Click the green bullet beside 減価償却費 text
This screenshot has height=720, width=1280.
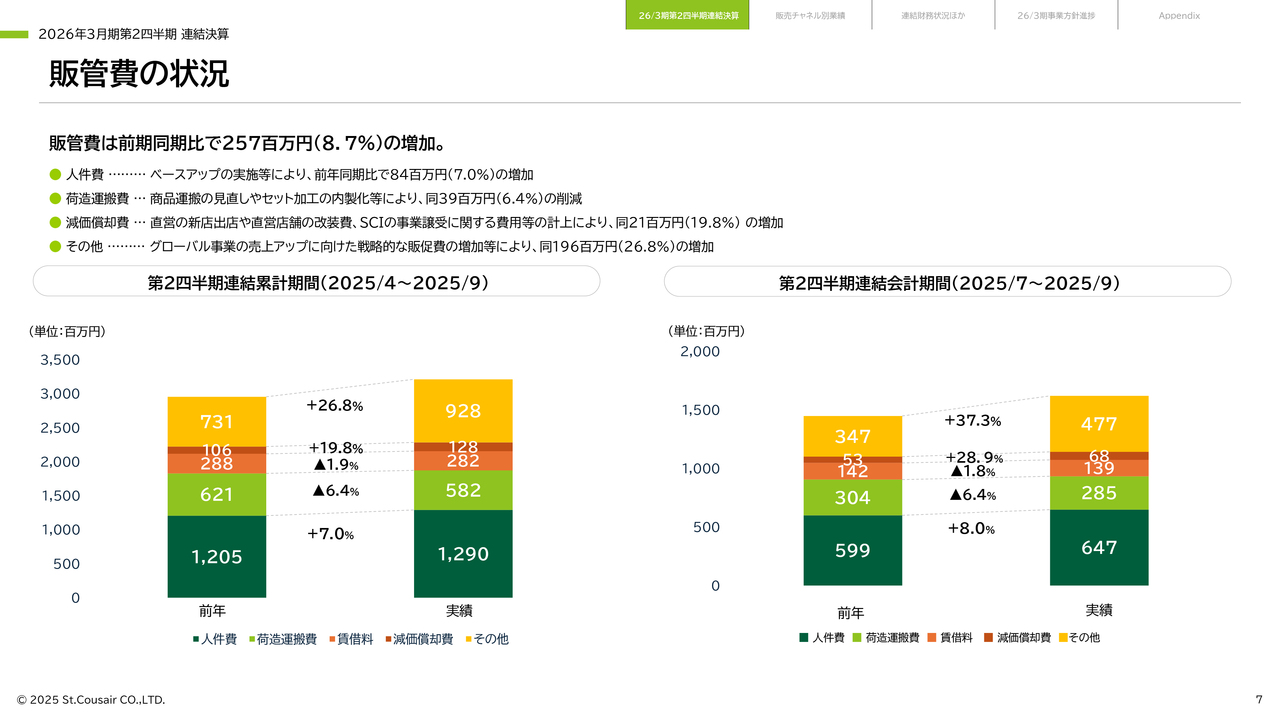point(55,222)
